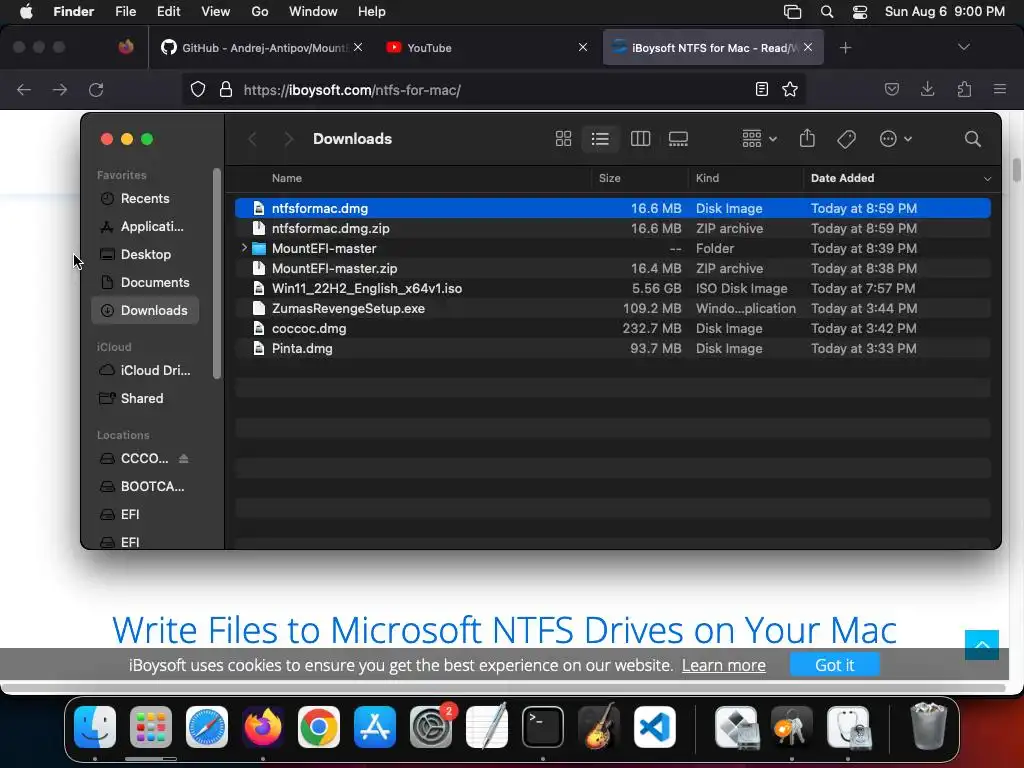Click tracking protection shield icon
The image size is (1024, 768).
click(x=198, y=89)
